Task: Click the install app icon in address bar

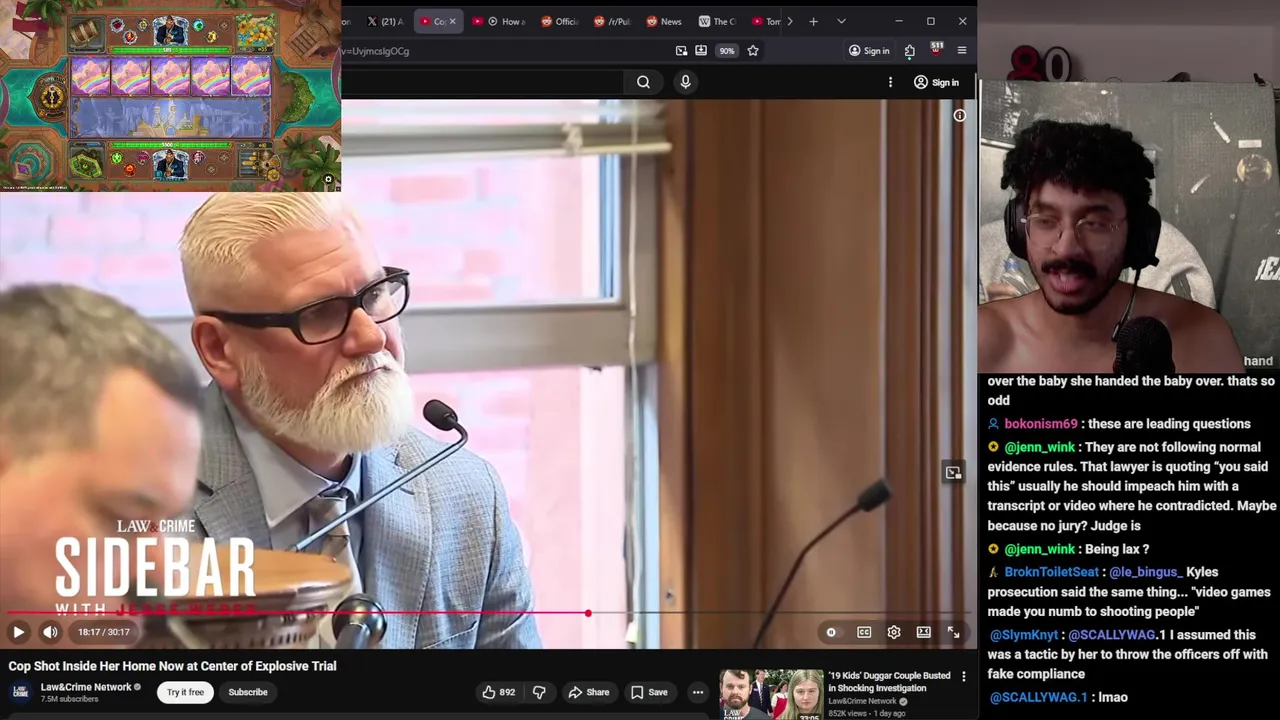Action: point(701,51)
